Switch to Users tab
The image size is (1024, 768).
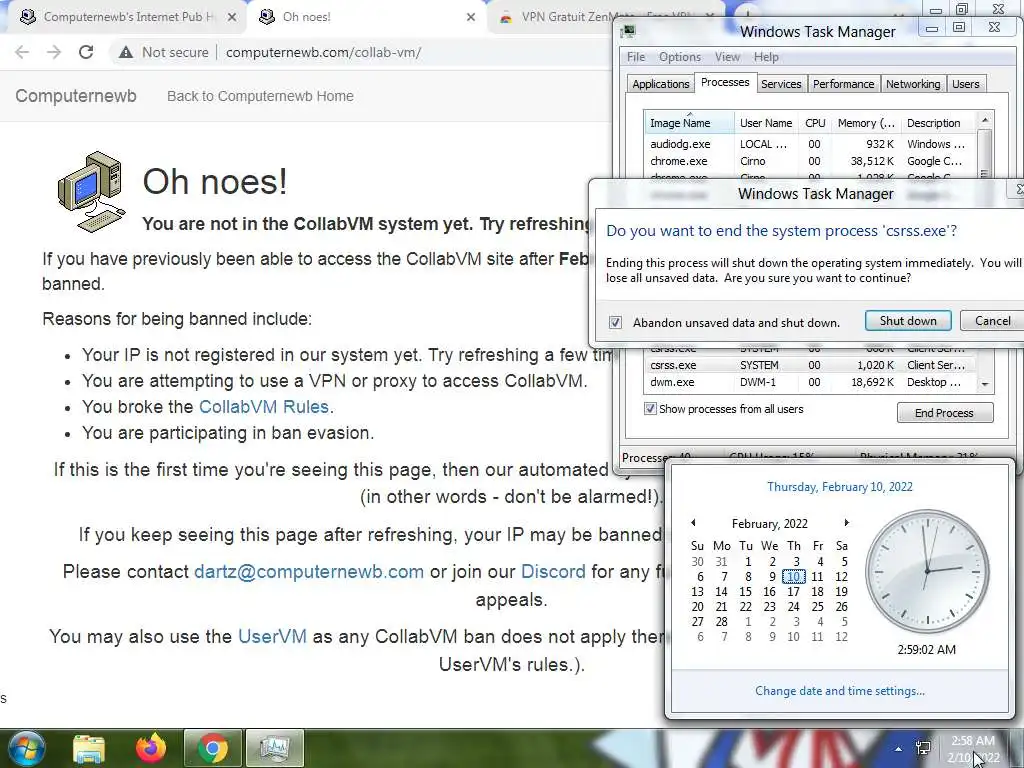[965, 84]
